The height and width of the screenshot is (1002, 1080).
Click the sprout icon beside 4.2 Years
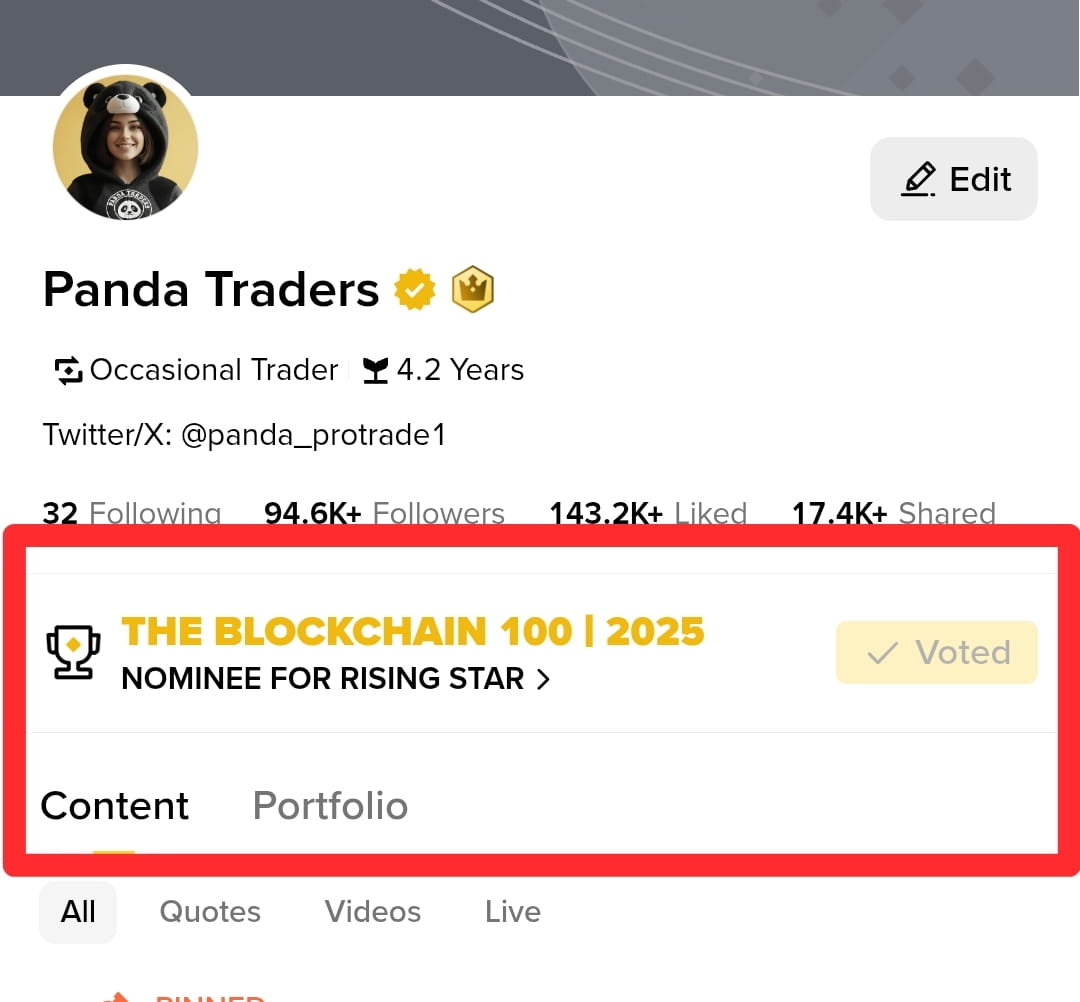click(375, 370)
